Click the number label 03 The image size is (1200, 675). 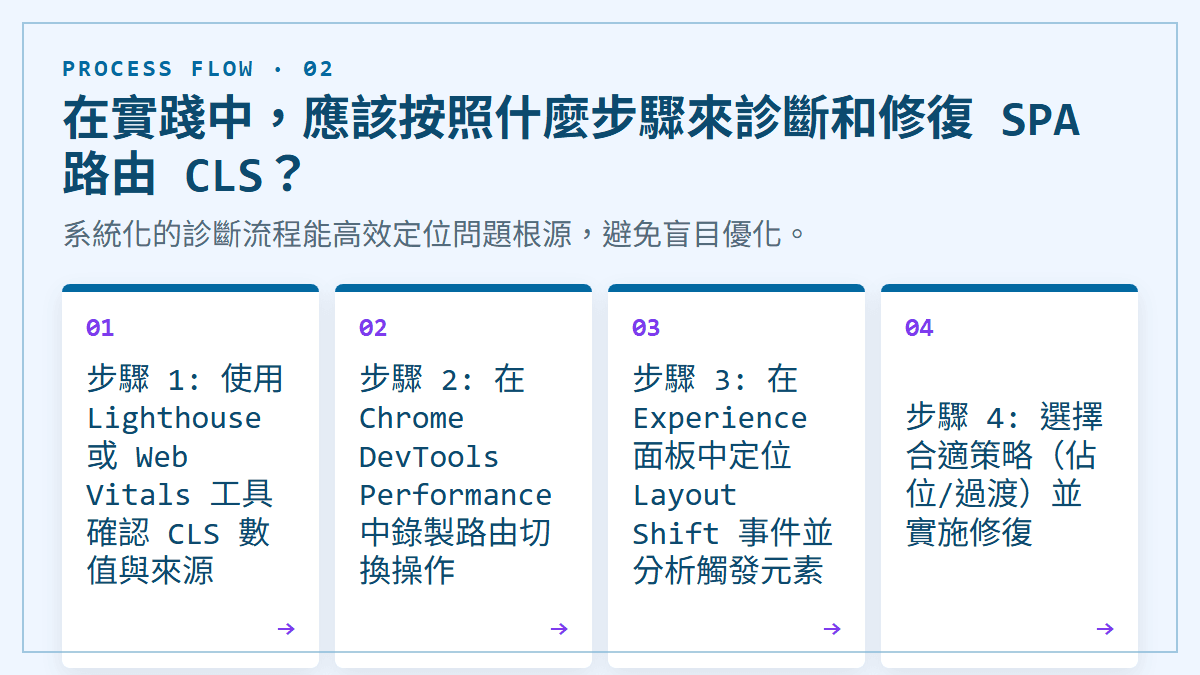646,328
